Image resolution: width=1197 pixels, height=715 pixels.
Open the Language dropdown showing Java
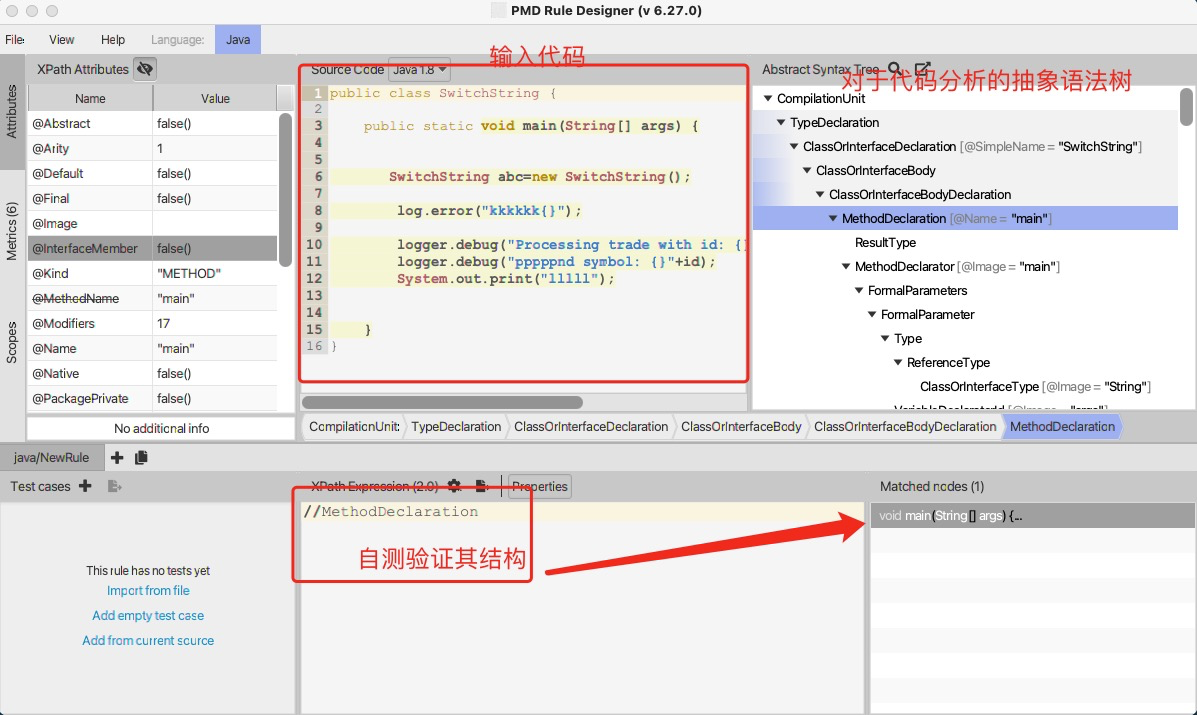click(237, 39)
